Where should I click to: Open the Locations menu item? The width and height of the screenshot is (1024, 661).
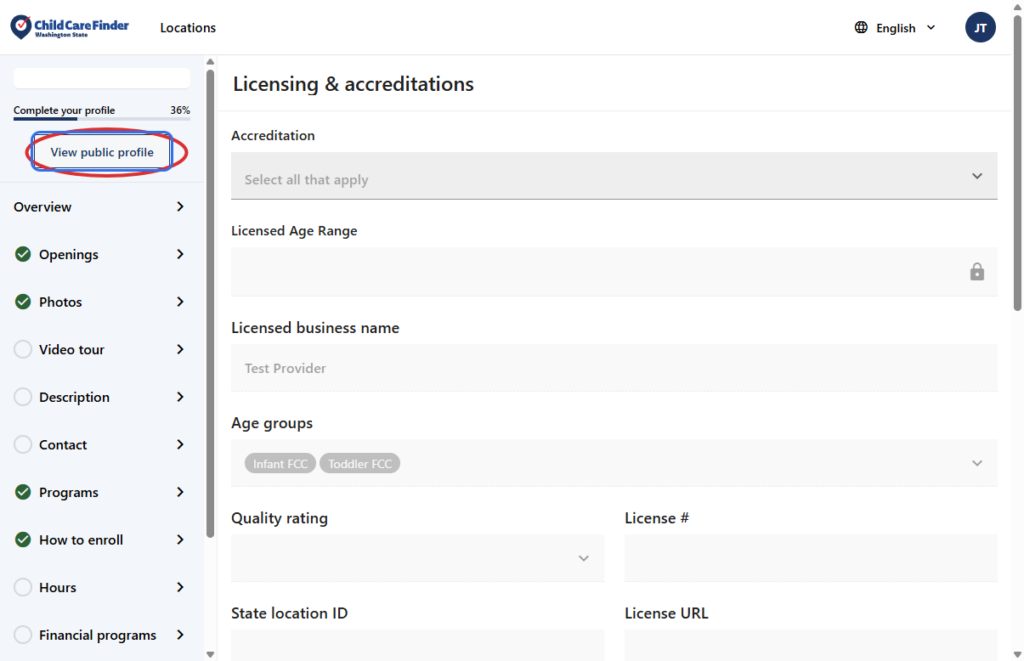[x=188, y=28]
